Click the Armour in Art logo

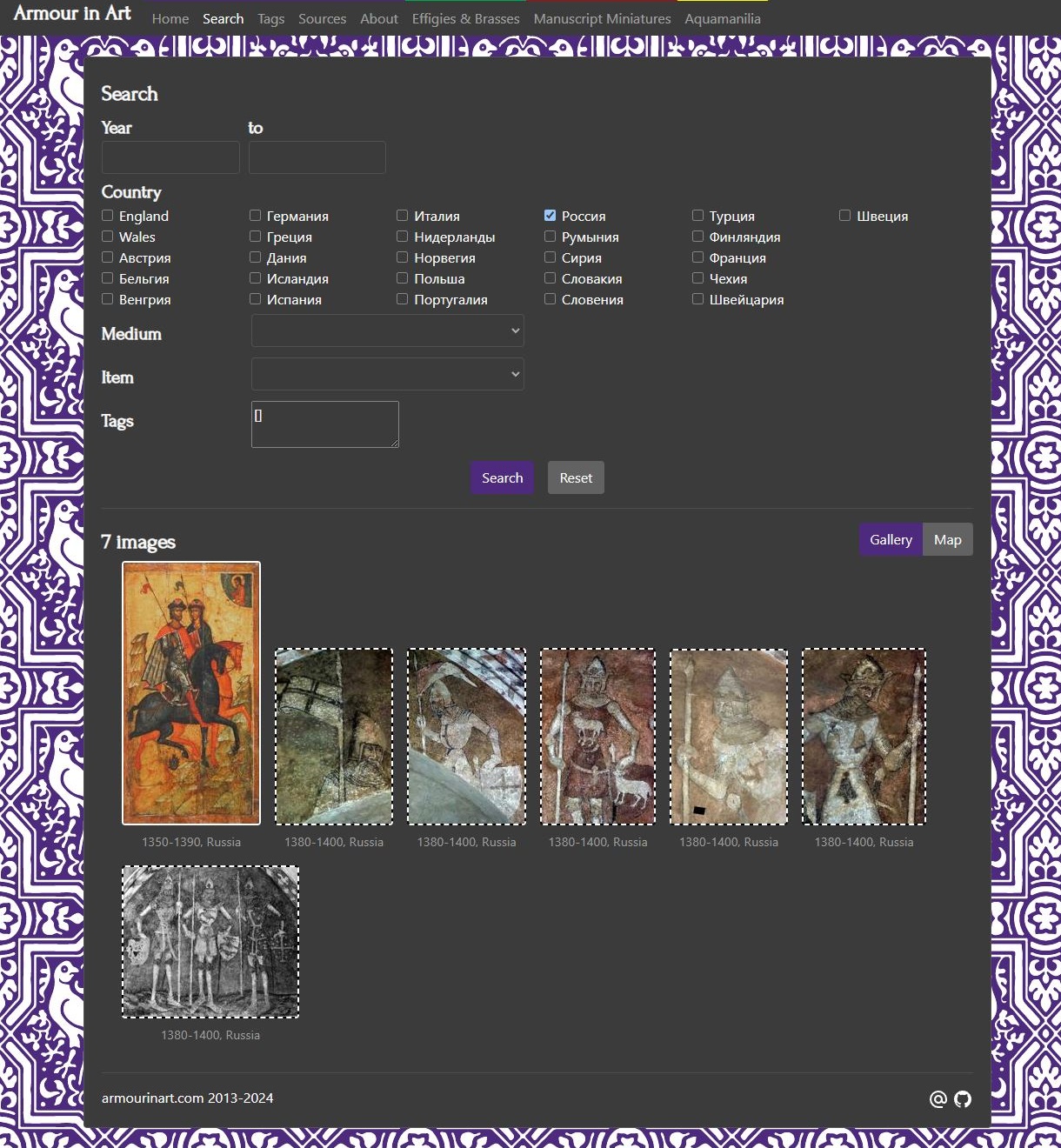point(72,13)
